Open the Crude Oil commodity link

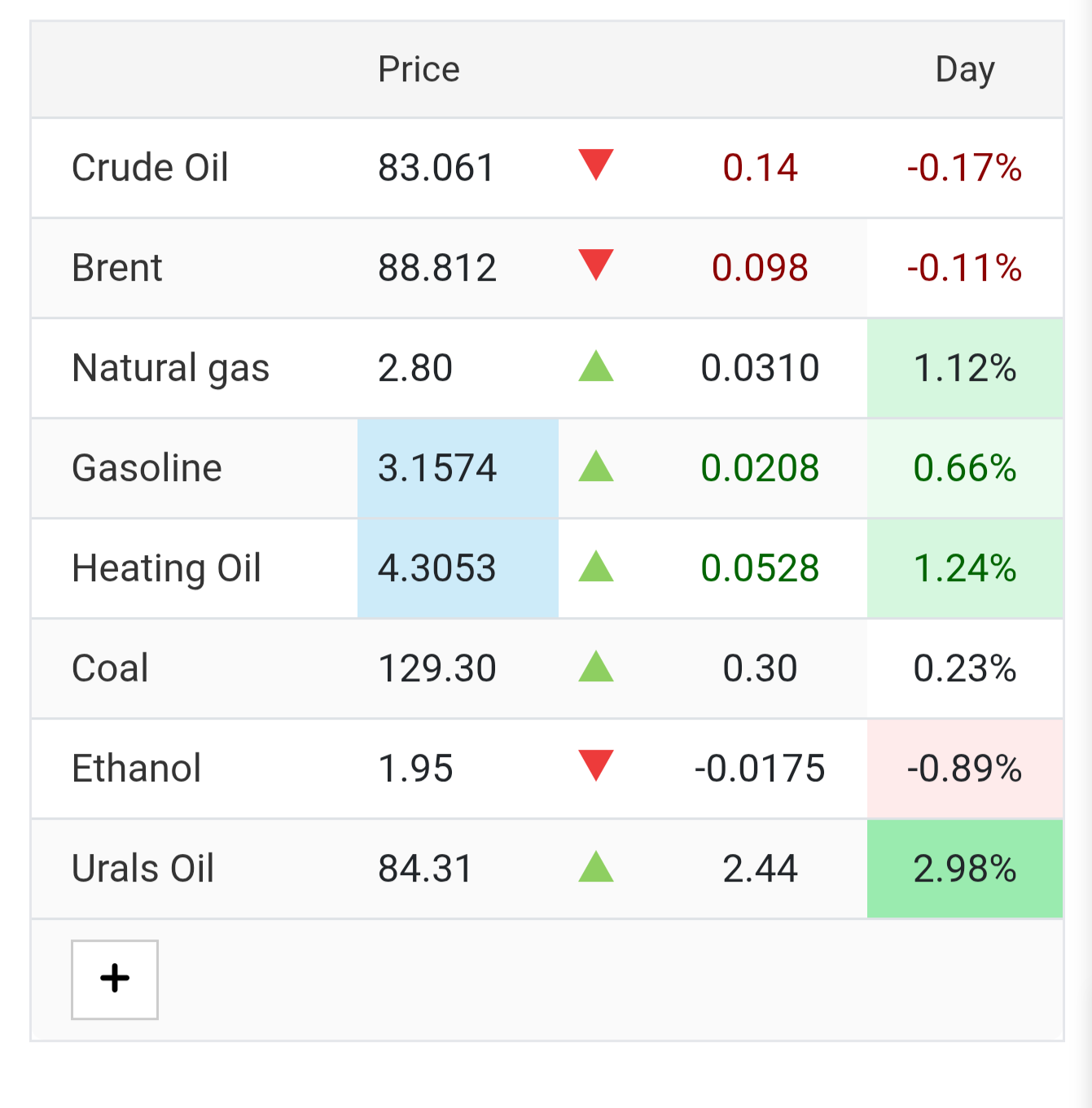tap(150, 168)
